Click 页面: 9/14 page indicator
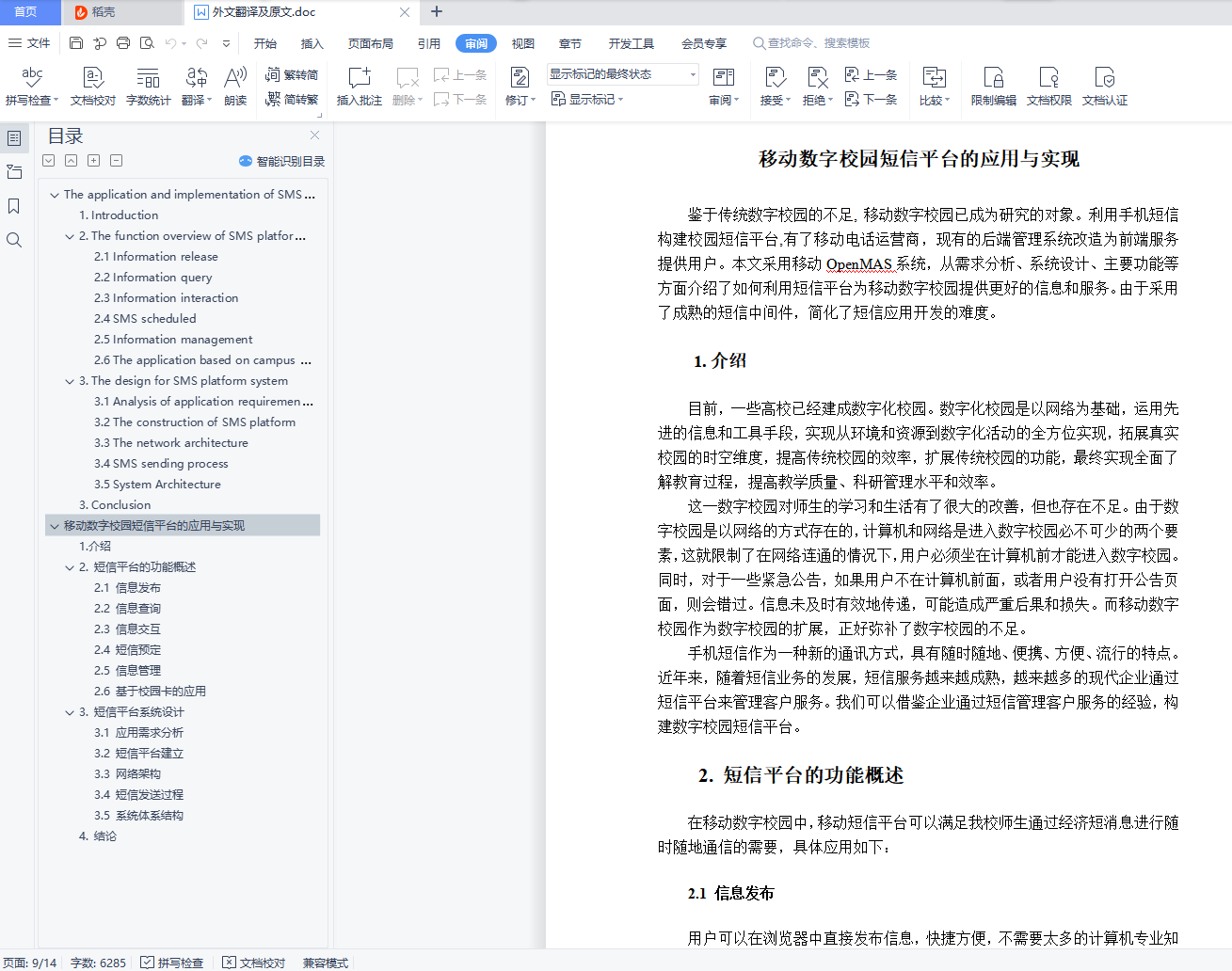 tap(30, 963)
